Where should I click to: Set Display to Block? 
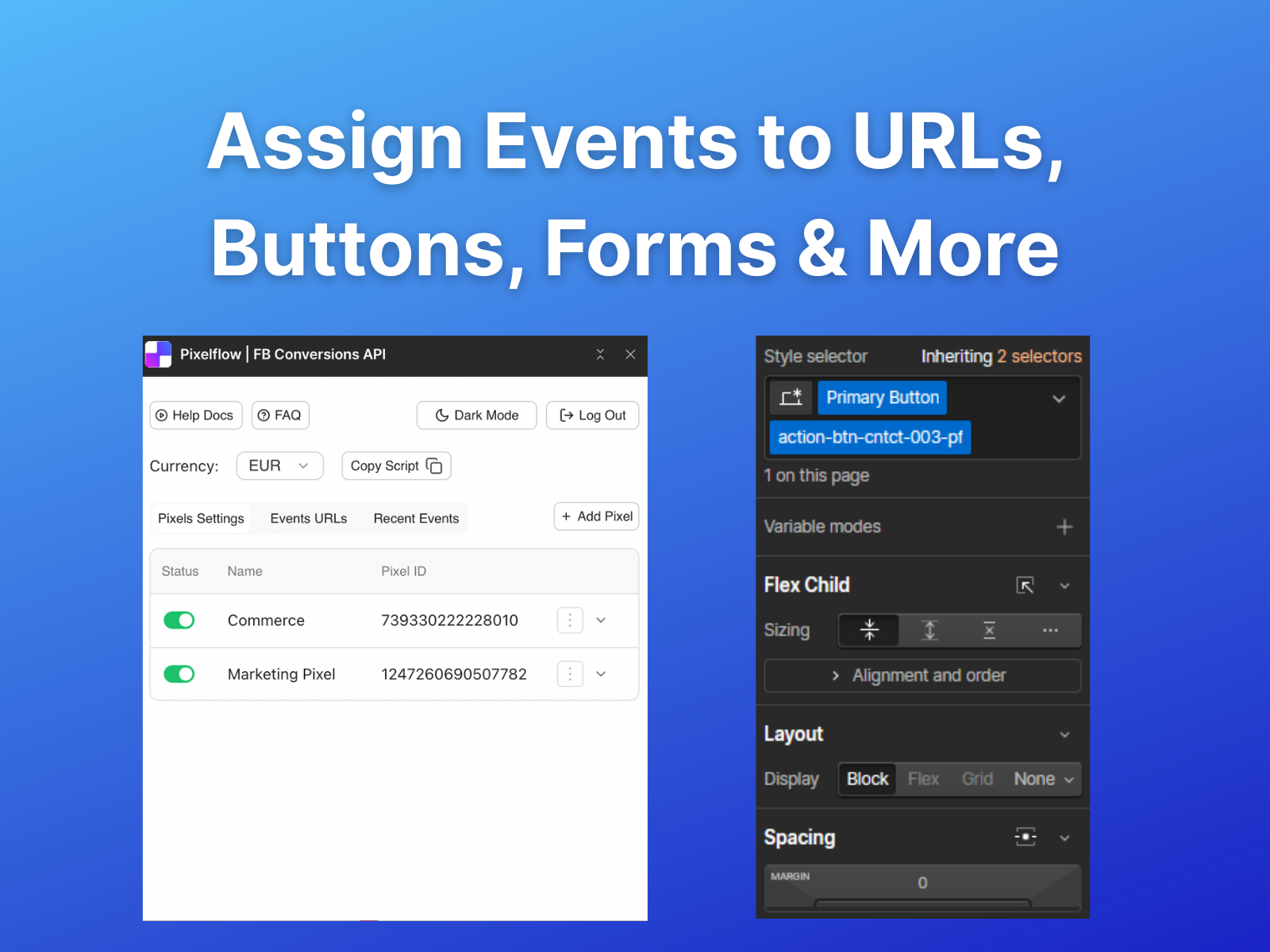pyautogui.click(x=867, y=779)
